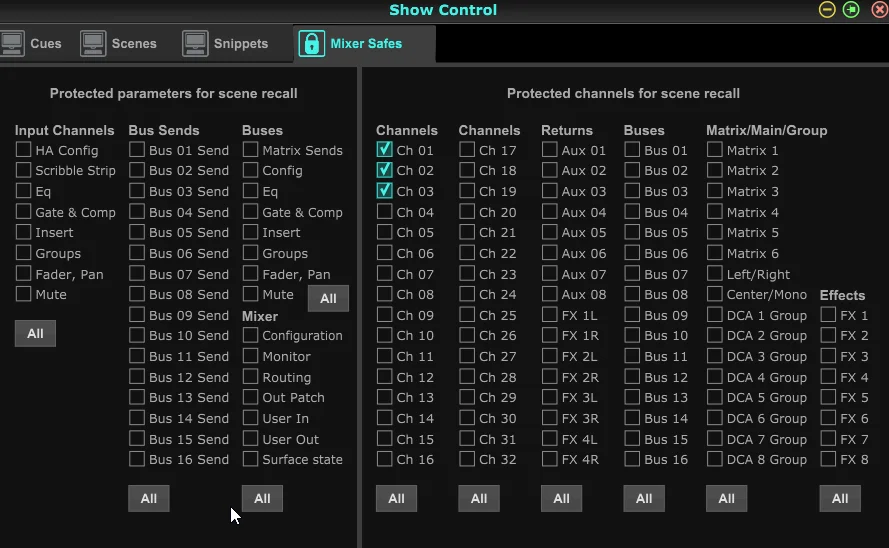Click the yellow minimize window icon
889x548 pixels.
827,10
